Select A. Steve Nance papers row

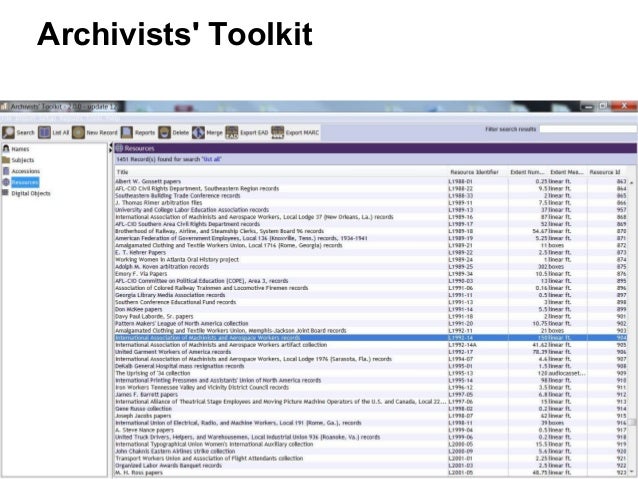pyautogui.click(x=371, y=430)
